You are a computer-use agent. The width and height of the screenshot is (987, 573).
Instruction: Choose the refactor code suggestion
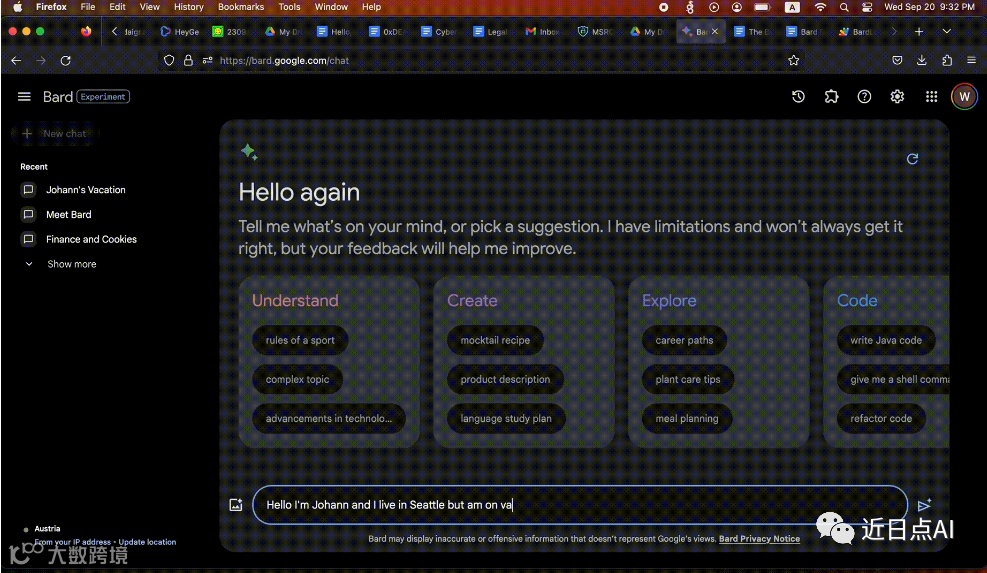tap(881, 418)
